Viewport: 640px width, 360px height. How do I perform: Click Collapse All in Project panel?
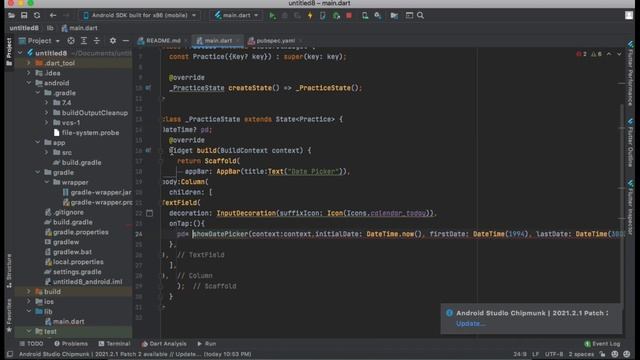pyautogui.click(x=97, y=41)
